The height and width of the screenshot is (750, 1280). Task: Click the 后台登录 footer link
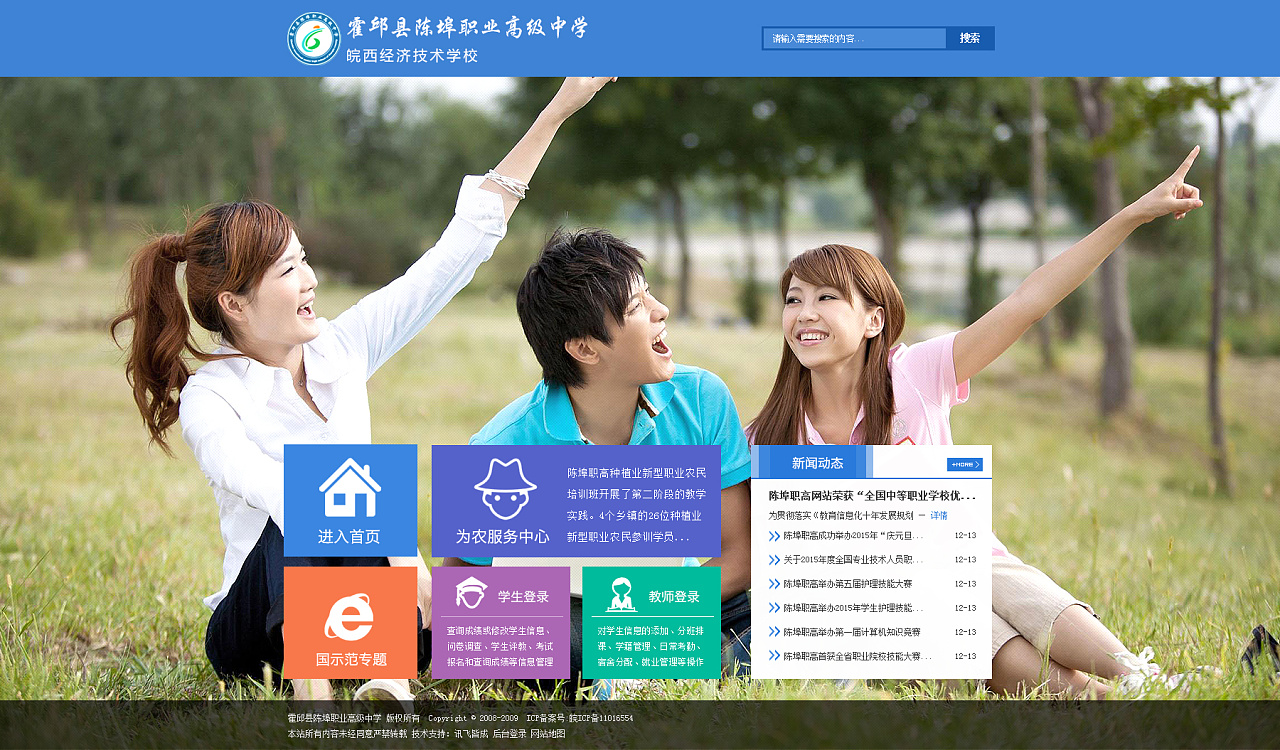click(509, 734)
